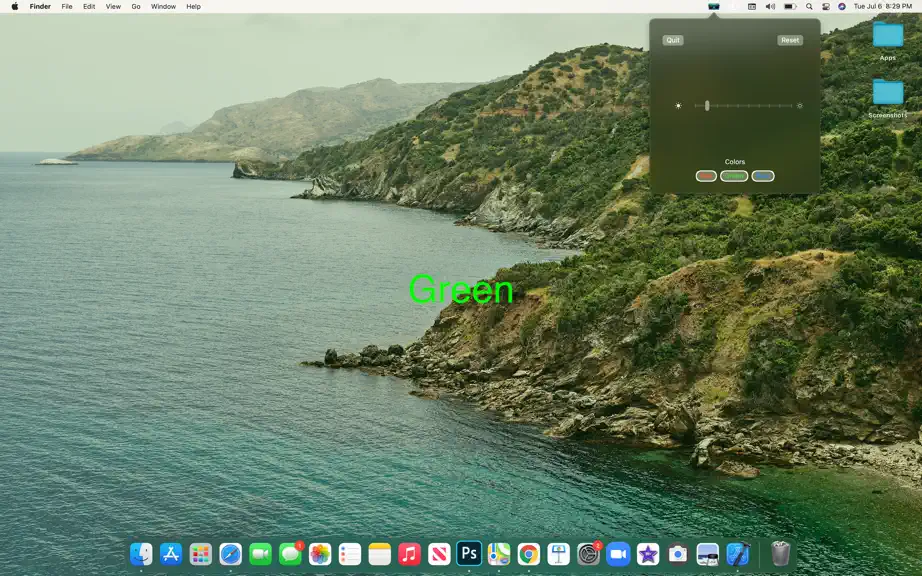
Task: Open the Edit menu
Action: tap(89, 6)
